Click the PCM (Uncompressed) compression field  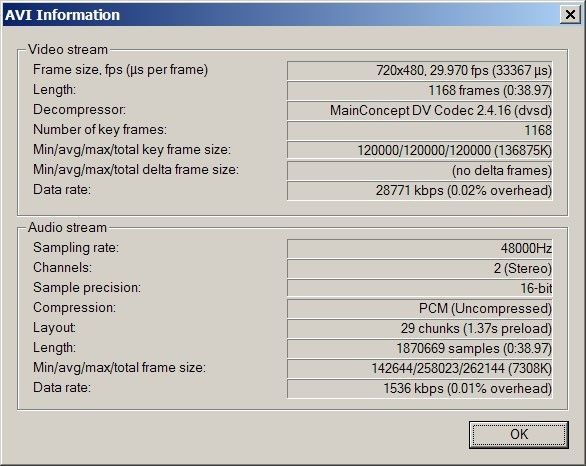420,309
